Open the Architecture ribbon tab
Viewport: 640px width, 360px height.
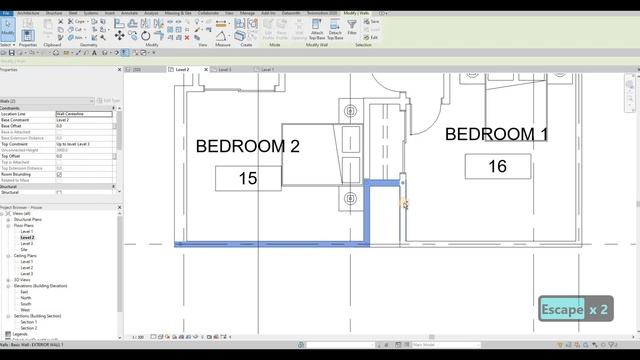[28, 13]
